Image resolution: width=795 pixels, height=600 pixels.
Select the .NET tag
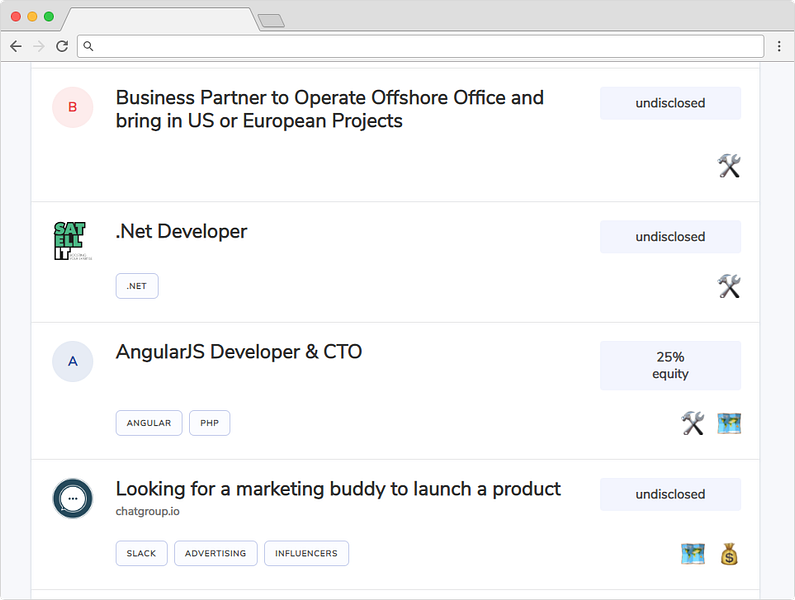coord(137,286)
